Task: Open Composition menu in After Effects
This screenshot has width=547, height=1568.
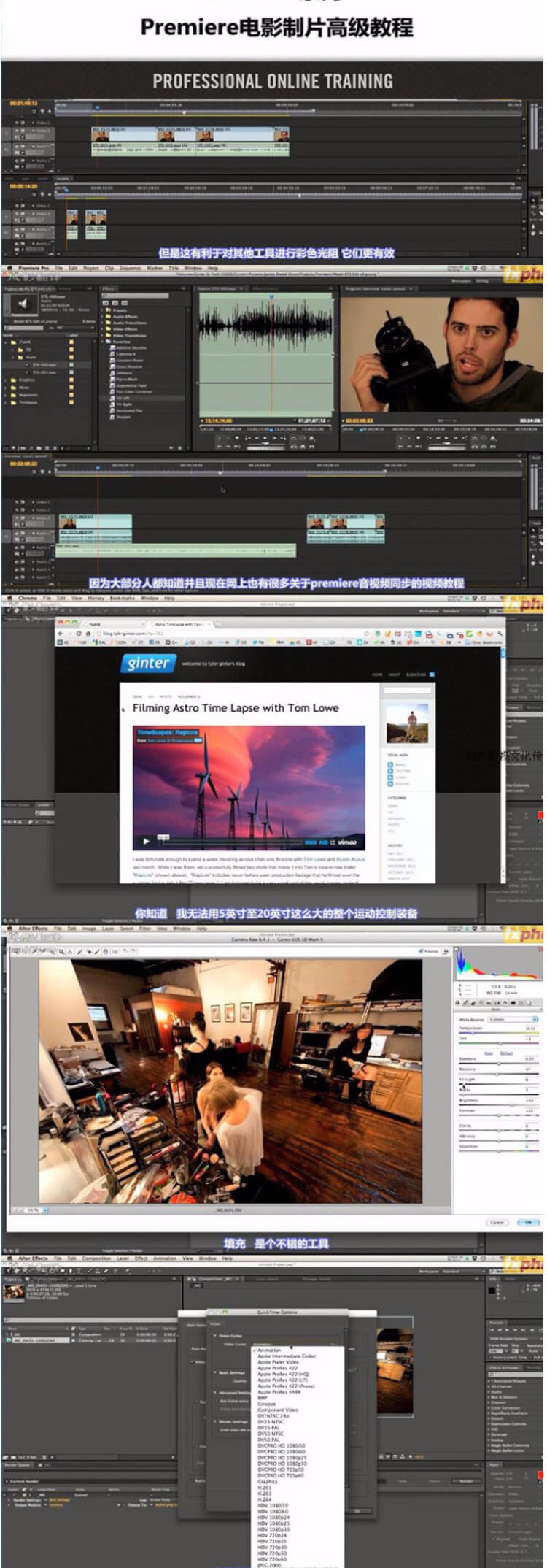Action: click(96, 1258)
